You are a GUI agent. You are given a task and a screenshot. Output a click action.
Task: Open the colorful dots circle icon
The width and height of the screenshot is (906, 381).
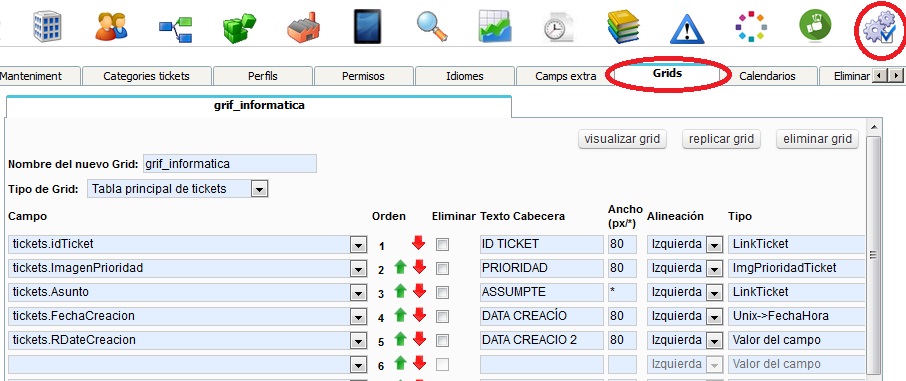pos(751,27)
